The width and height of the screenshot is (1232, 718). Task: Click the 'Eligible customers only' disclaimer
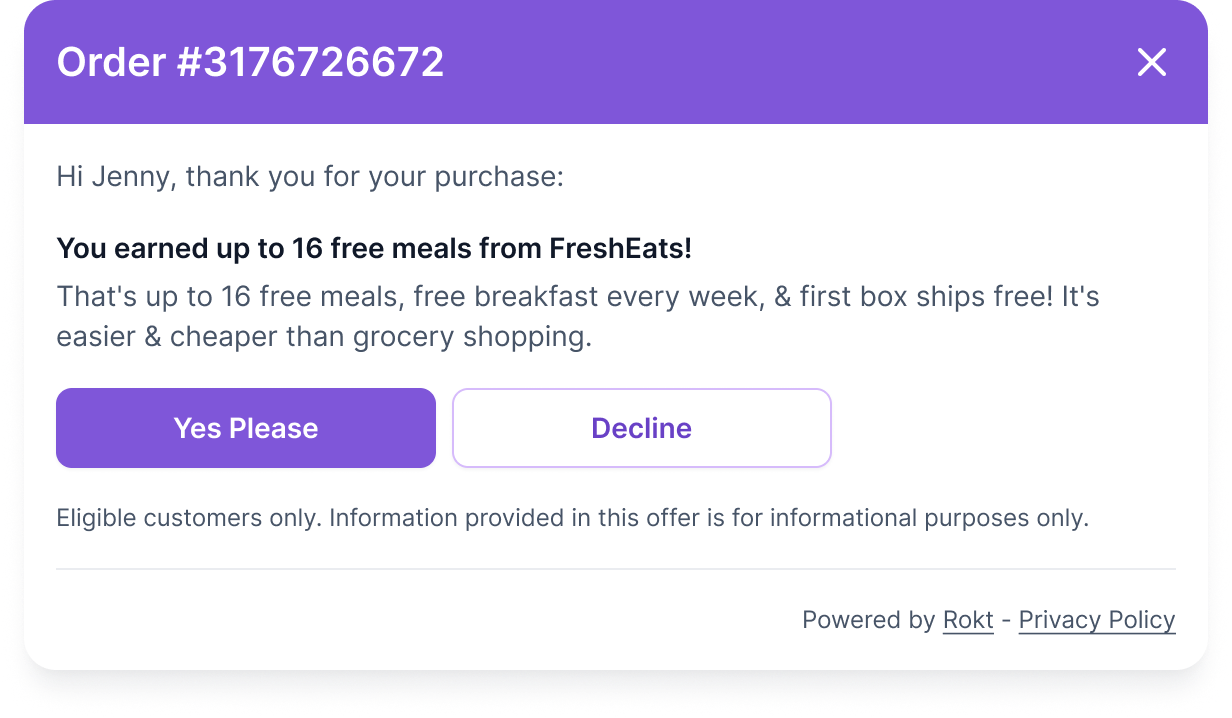(x=572, y=518)
